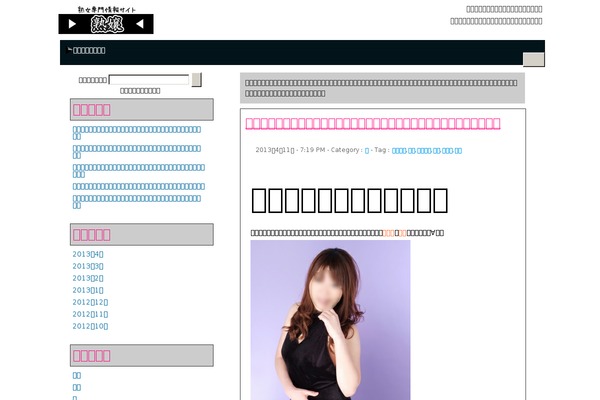The height and width of the screenshot is (400, 600).
Task: Open the 2012 November archive link
Action: (x=90, y=314)
